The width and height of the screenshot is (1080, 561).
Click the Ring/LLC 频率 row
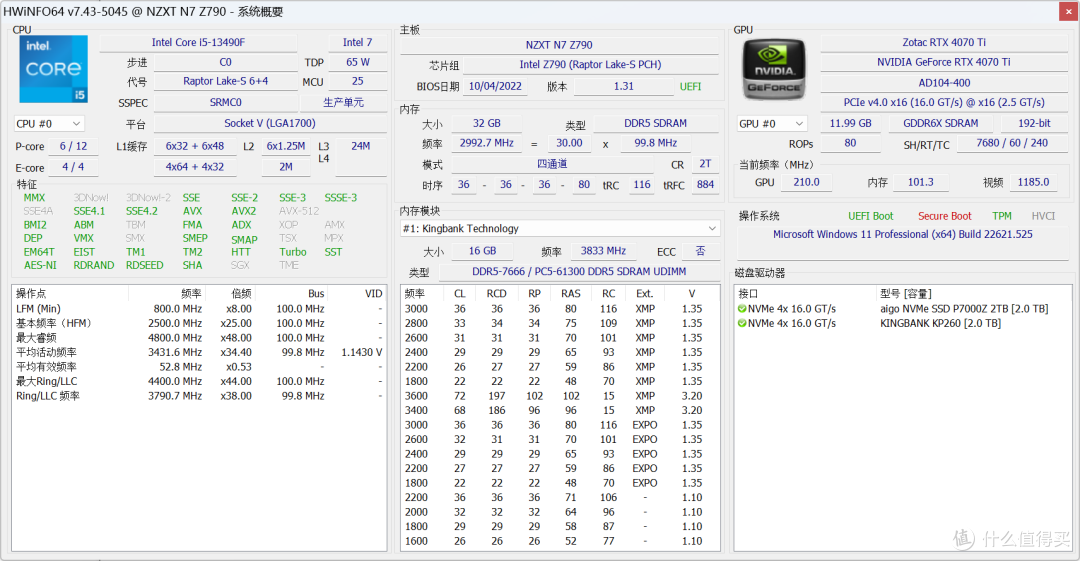198,396
